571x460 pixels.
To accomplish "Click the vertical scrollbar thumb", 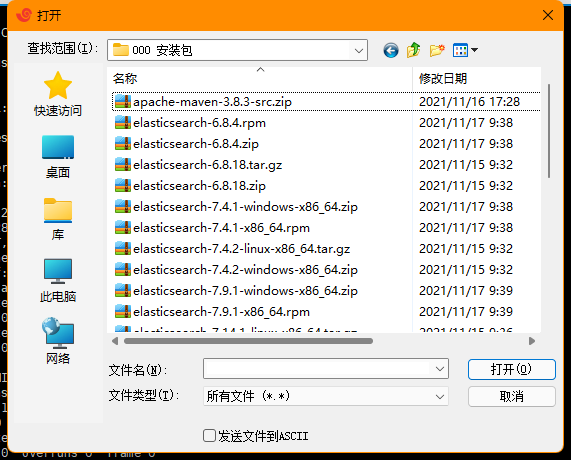I will click(x=549, y=131).
